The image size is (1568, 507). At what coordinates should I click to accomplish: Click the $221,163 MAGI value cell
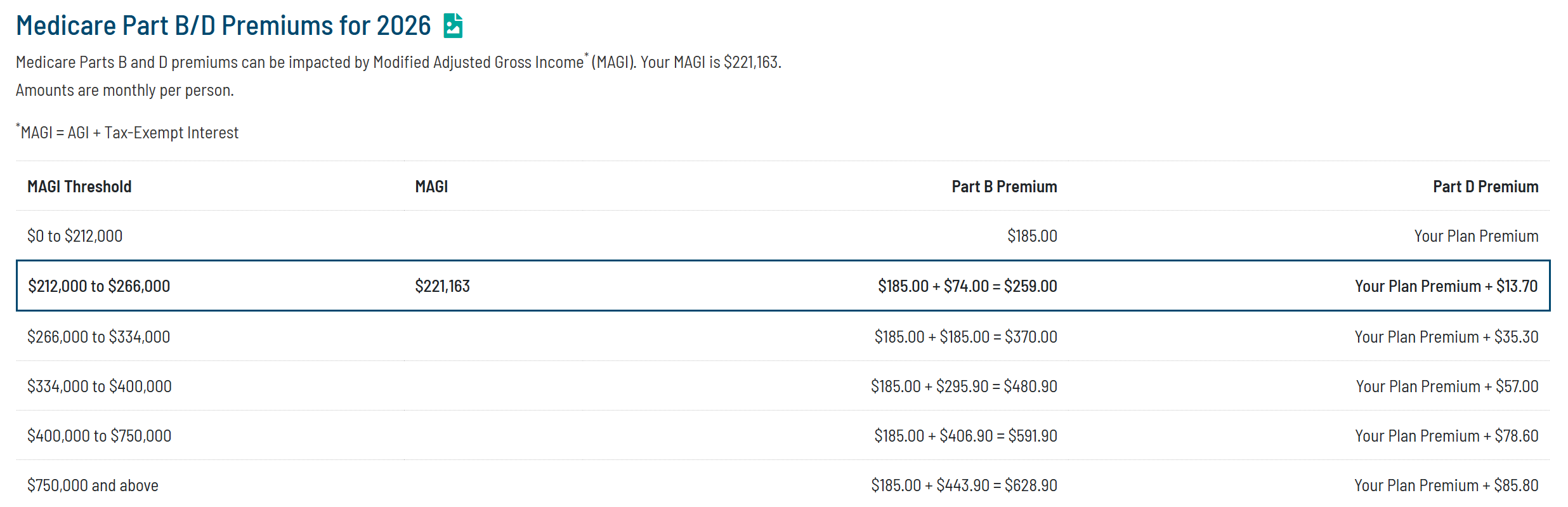coord(442,286)
